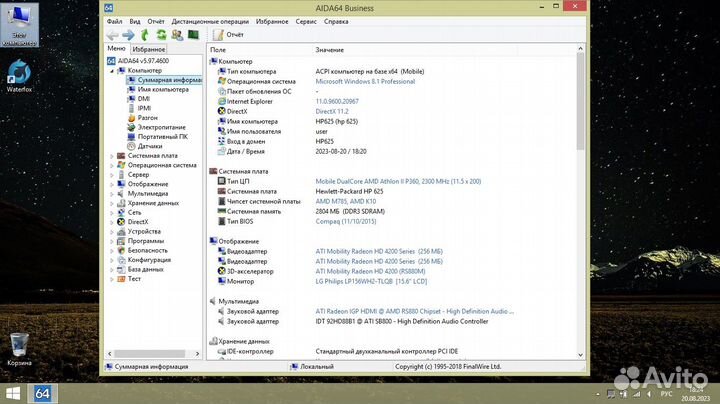Click the vertical scrollbar up arrow
Viewport: 720px width, 404px height.
coord(580,48)
